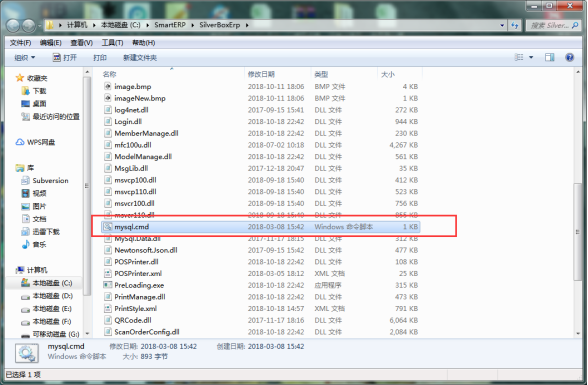Open the help question mark icon
Viewport: 588px width, 385px height.
pyautogui.click(x=570, y=57)
